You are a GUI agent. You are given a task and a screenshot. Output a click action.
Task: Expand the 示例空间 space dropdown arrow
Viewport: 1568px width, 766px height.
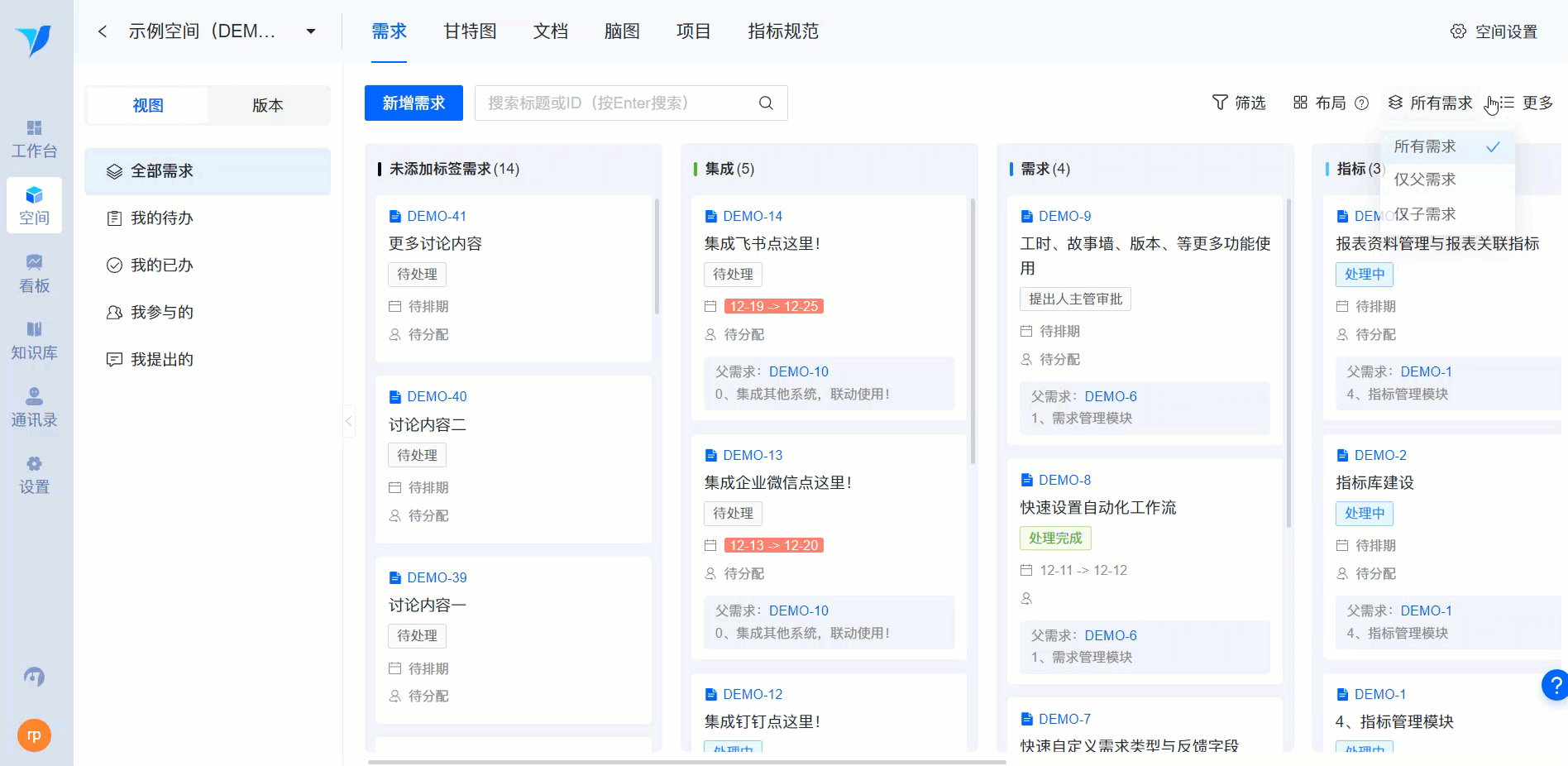click(311, 31)
